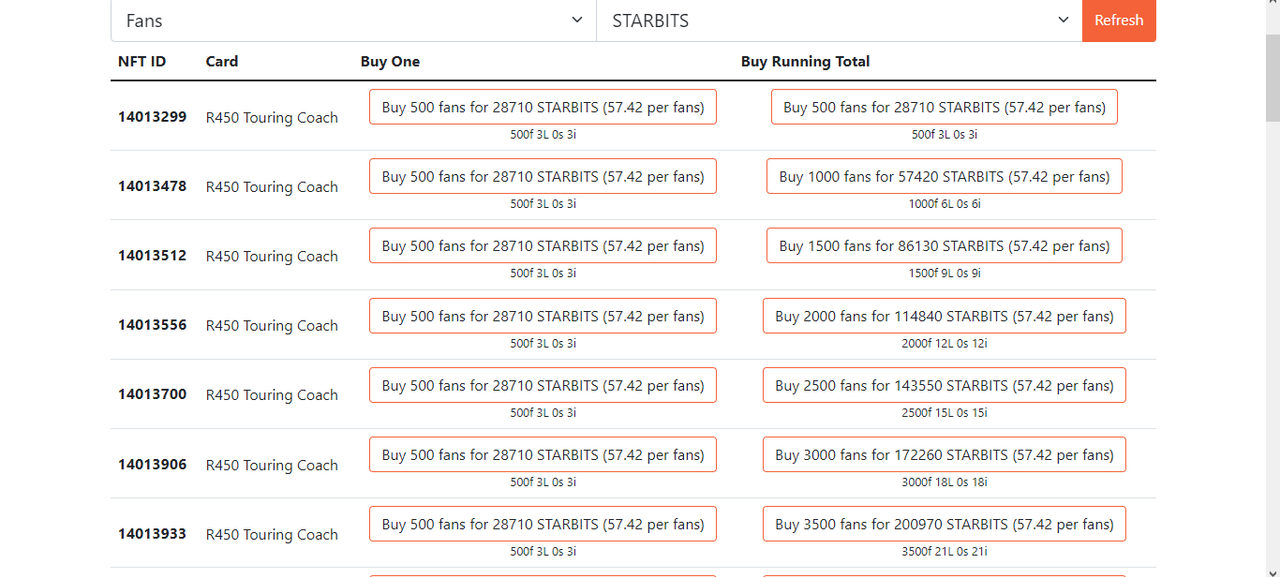Select NFT ID 14013299
This screenshot has height=577, width=1280.
click(x=152, y=116)
